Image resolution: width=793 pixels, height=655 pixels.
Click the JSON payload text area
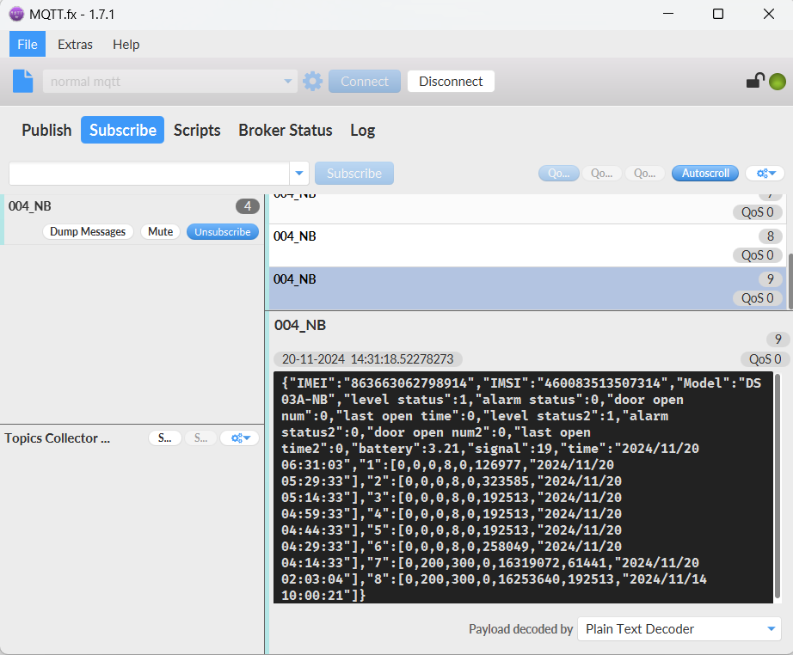pos(523,488)
